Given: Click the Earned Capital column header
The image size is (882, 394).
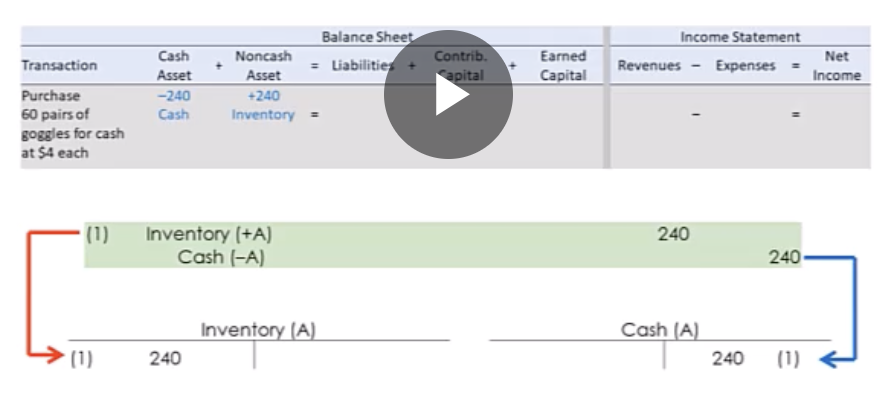Looking at the screenshot, I should [563, 65].
